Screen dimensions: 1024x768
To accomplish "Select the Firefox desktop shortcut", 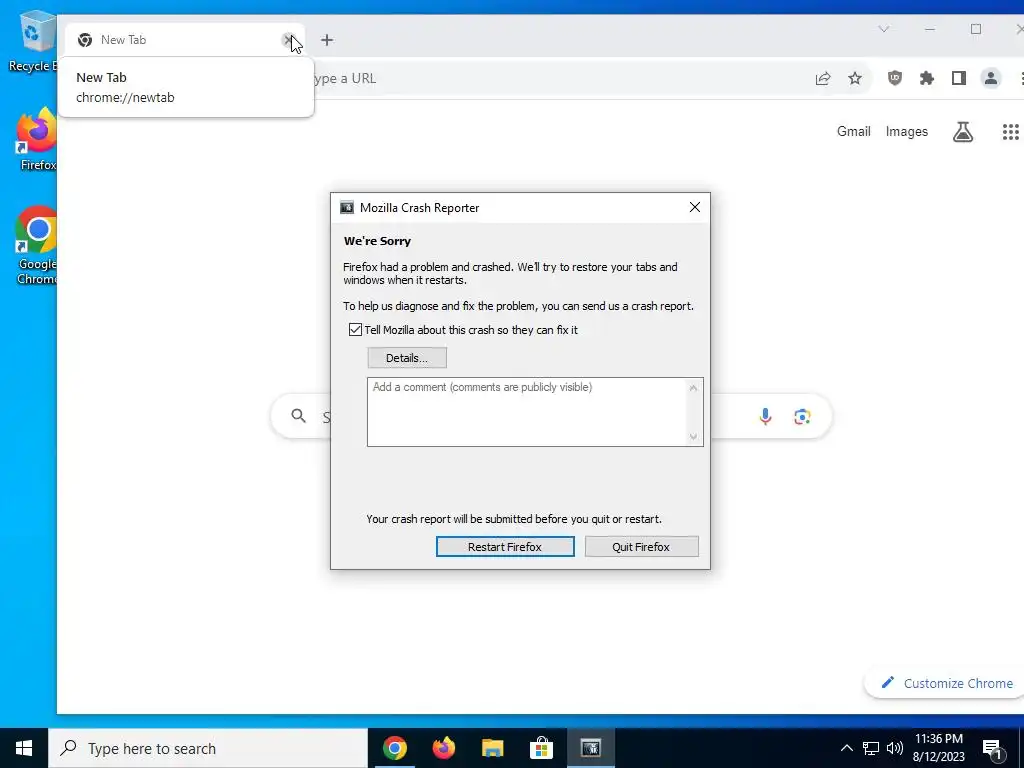I will coord(37,140).
